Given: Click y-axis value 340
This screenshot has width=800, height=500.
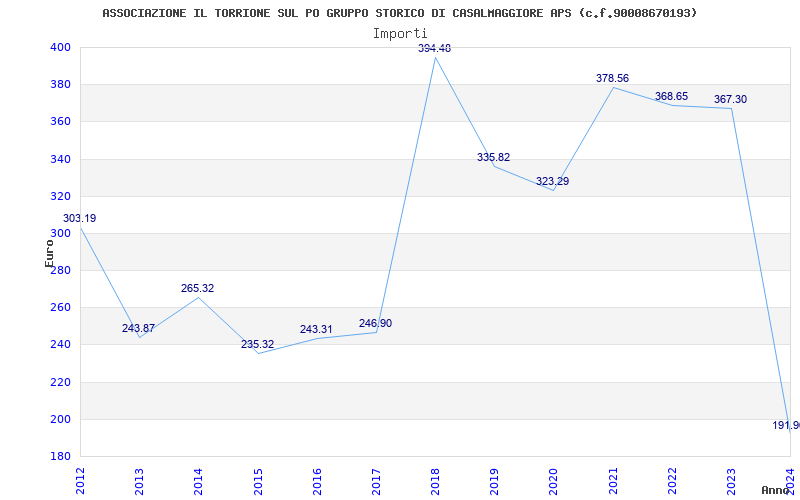Looking at the screenshot, I should coord(60,159).
